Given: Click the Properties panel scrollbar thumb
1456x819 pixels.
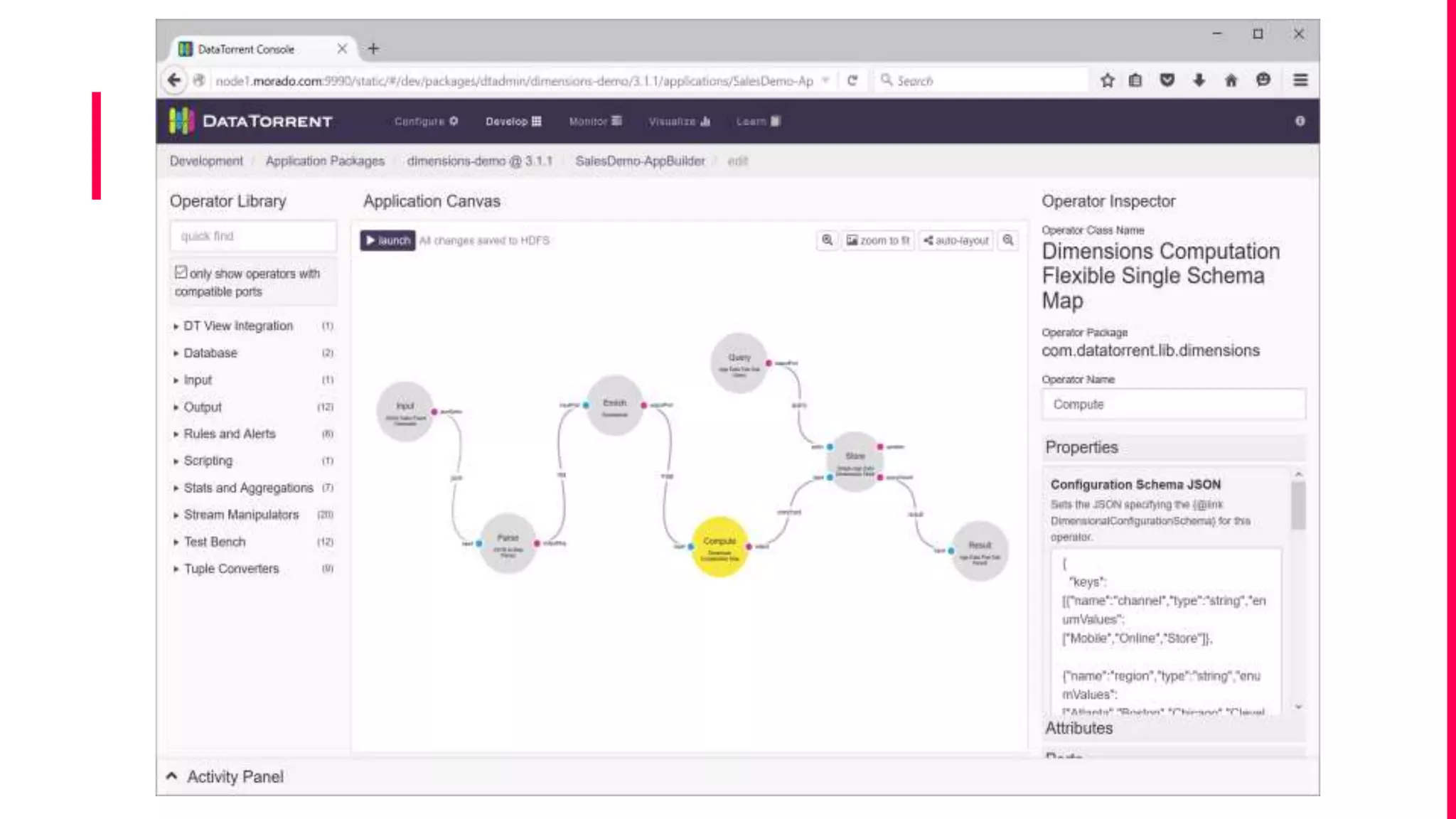Looking at the screenshot, I should pos(1298,505).
